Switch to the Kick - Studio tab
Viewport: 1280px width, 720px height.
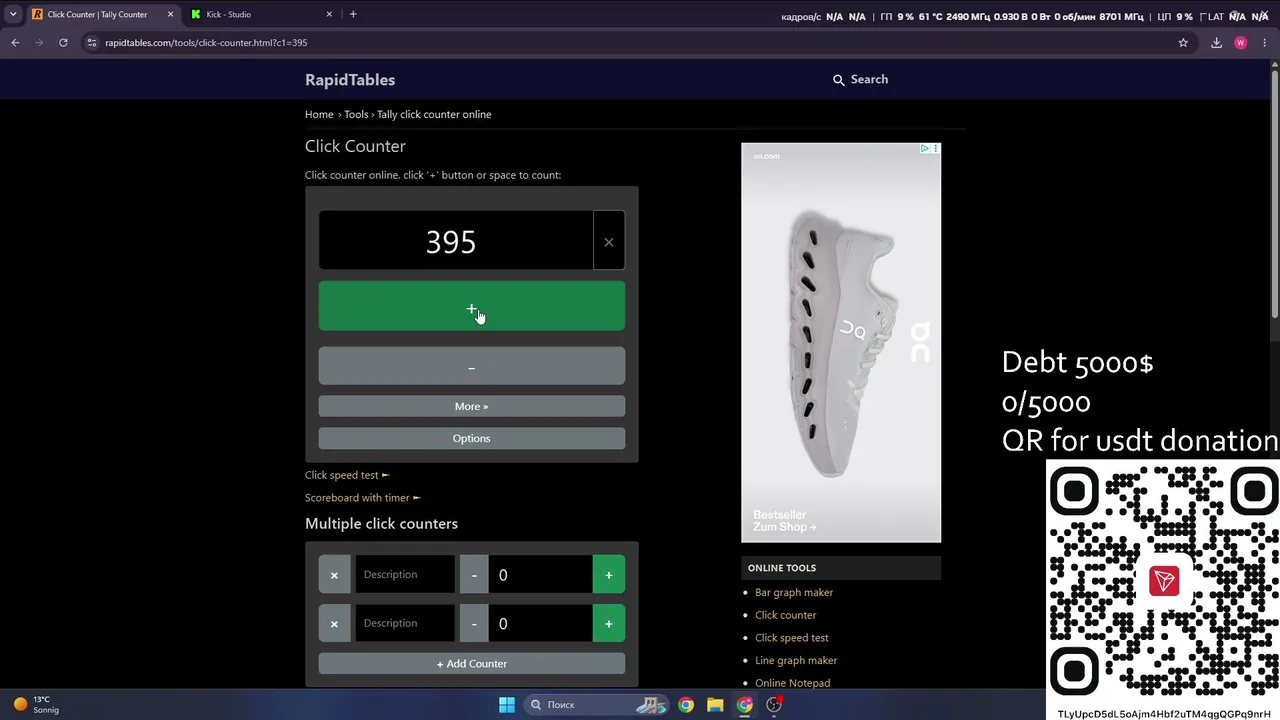tap(263, 14)
